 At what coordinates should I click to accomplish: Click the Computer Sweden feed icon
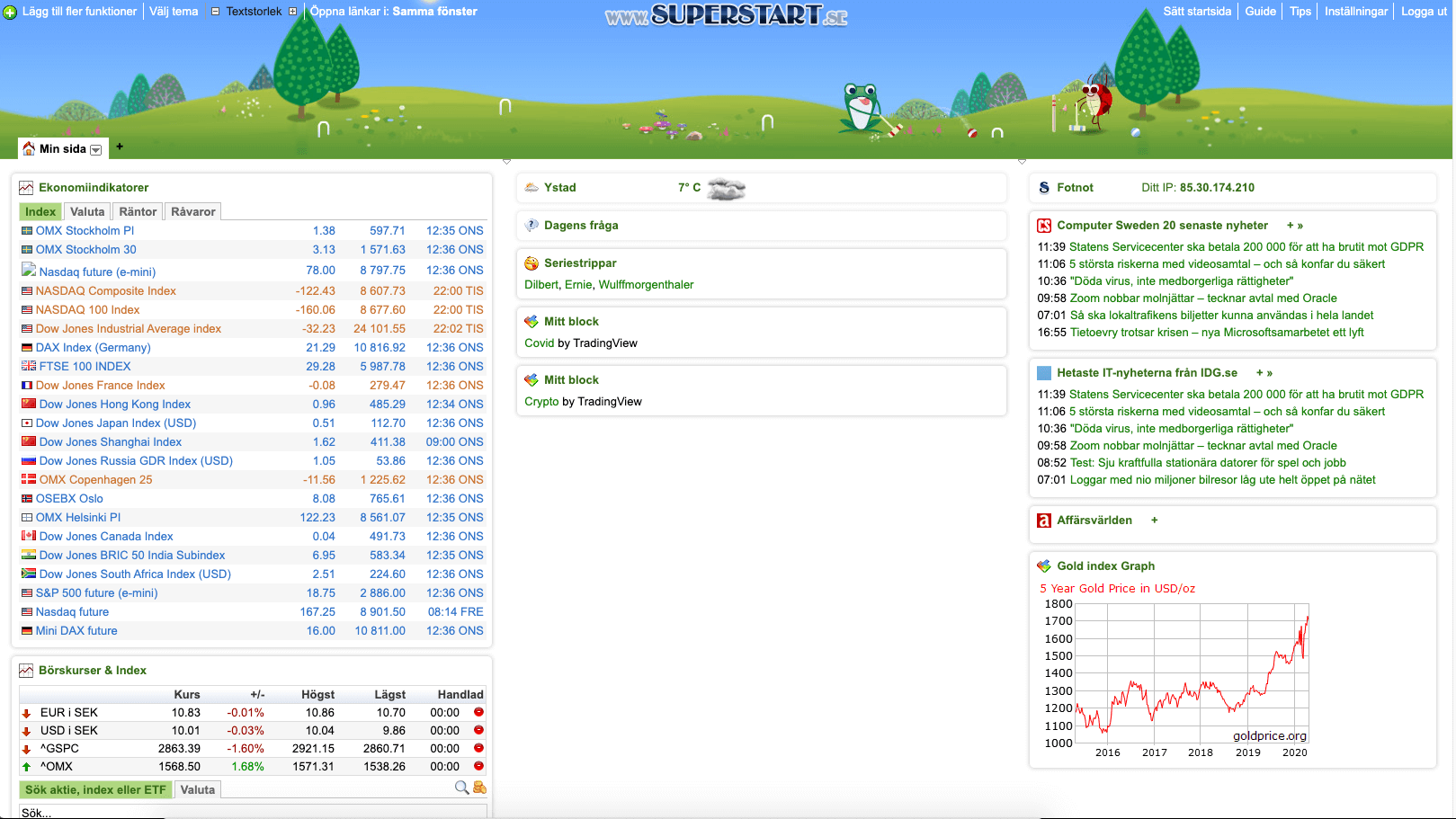1044,226
